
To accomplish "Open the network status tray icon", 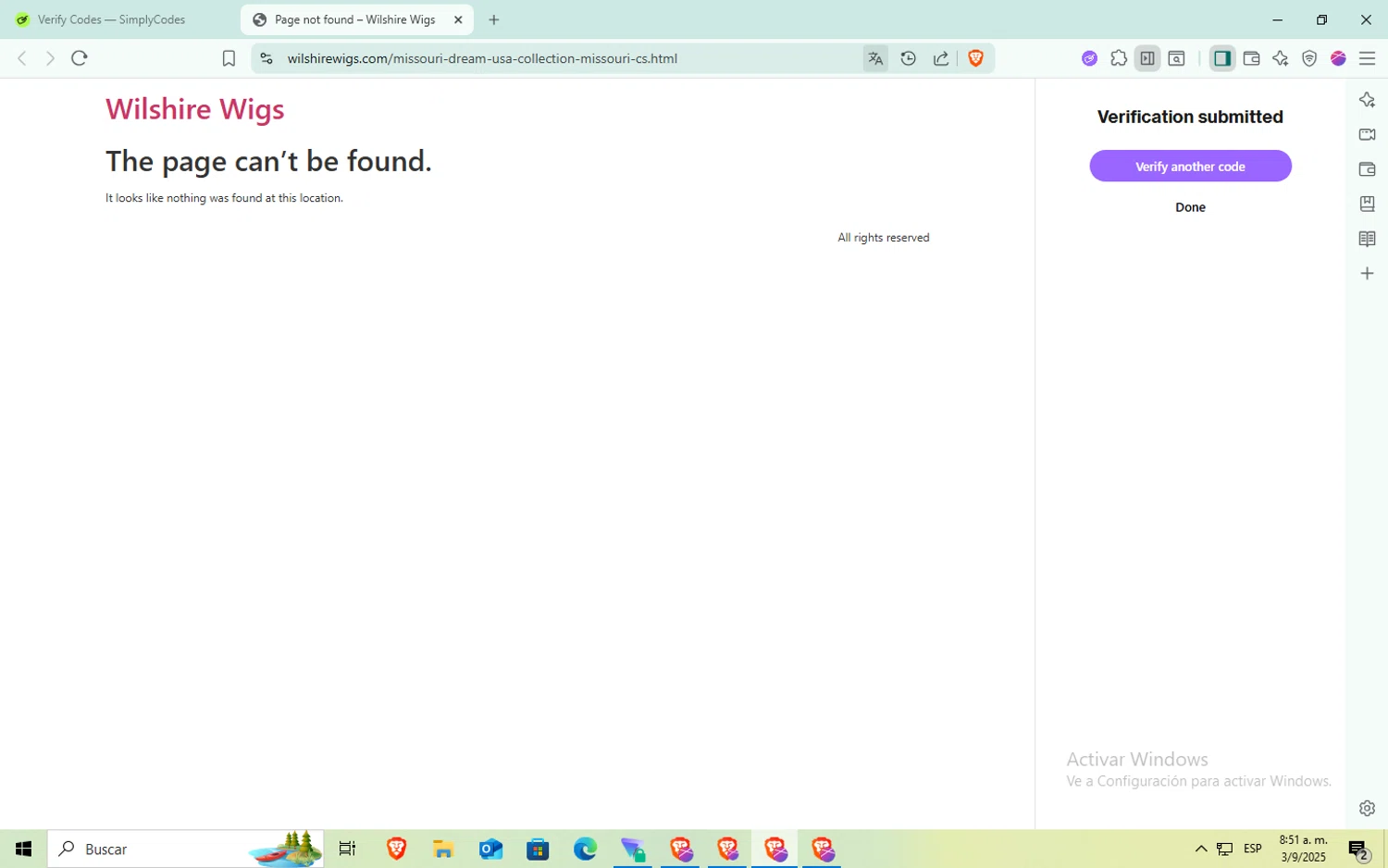I will coord(1225,849).
